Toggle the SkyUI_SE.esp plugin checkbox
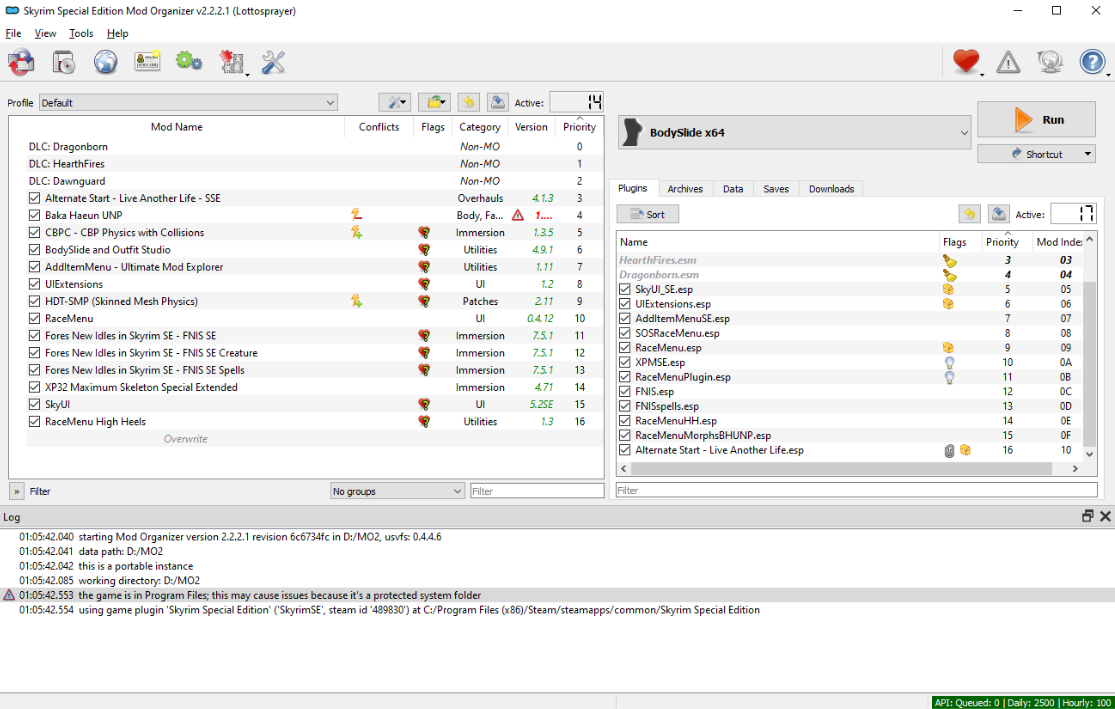The width and height of the screenshot is (1115, 709). pos(624,289)
